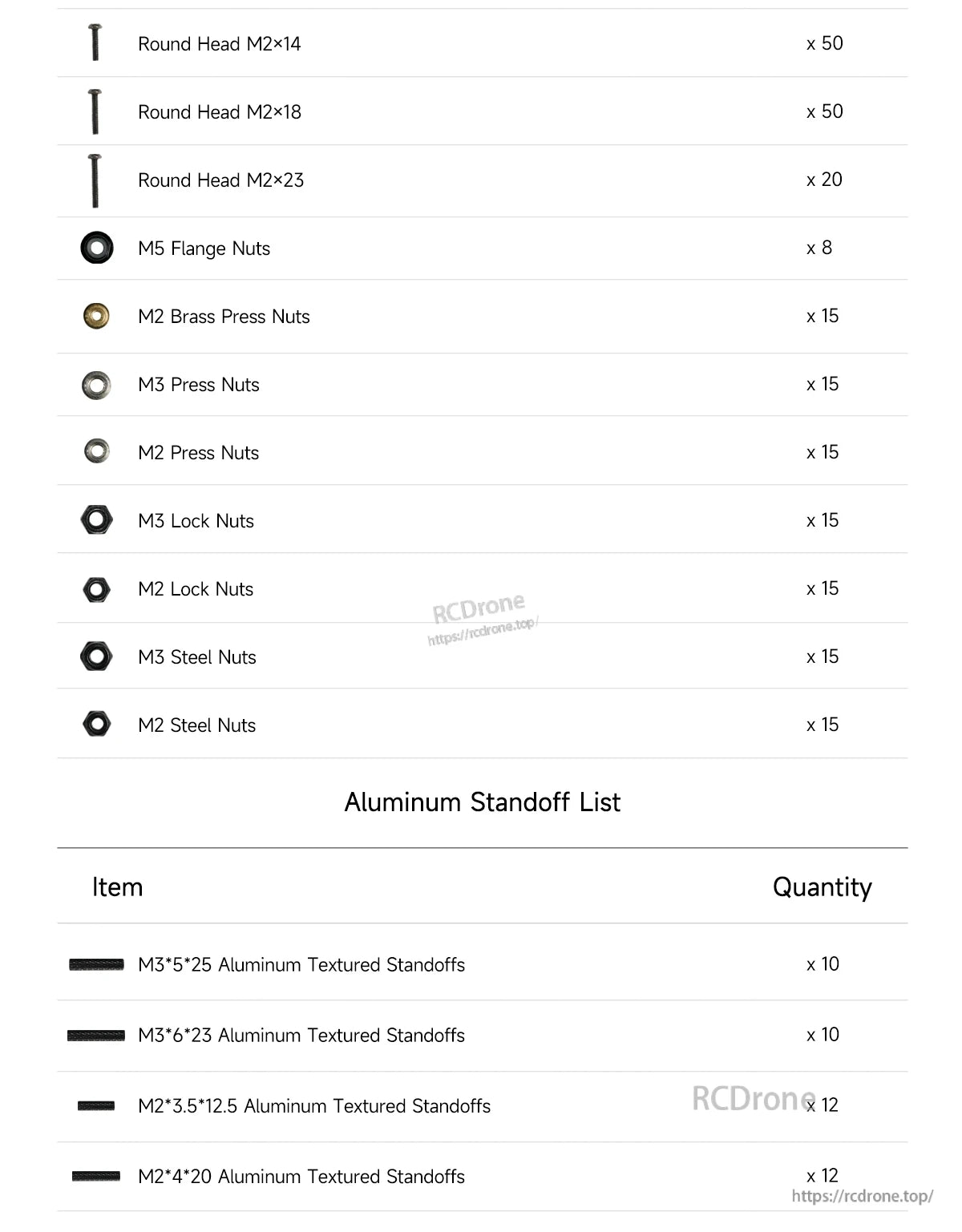The width and height of the screenshot is (962, 1232).
Task: Click the M2 Steel Nuts icon
Action: click(96, 724)
